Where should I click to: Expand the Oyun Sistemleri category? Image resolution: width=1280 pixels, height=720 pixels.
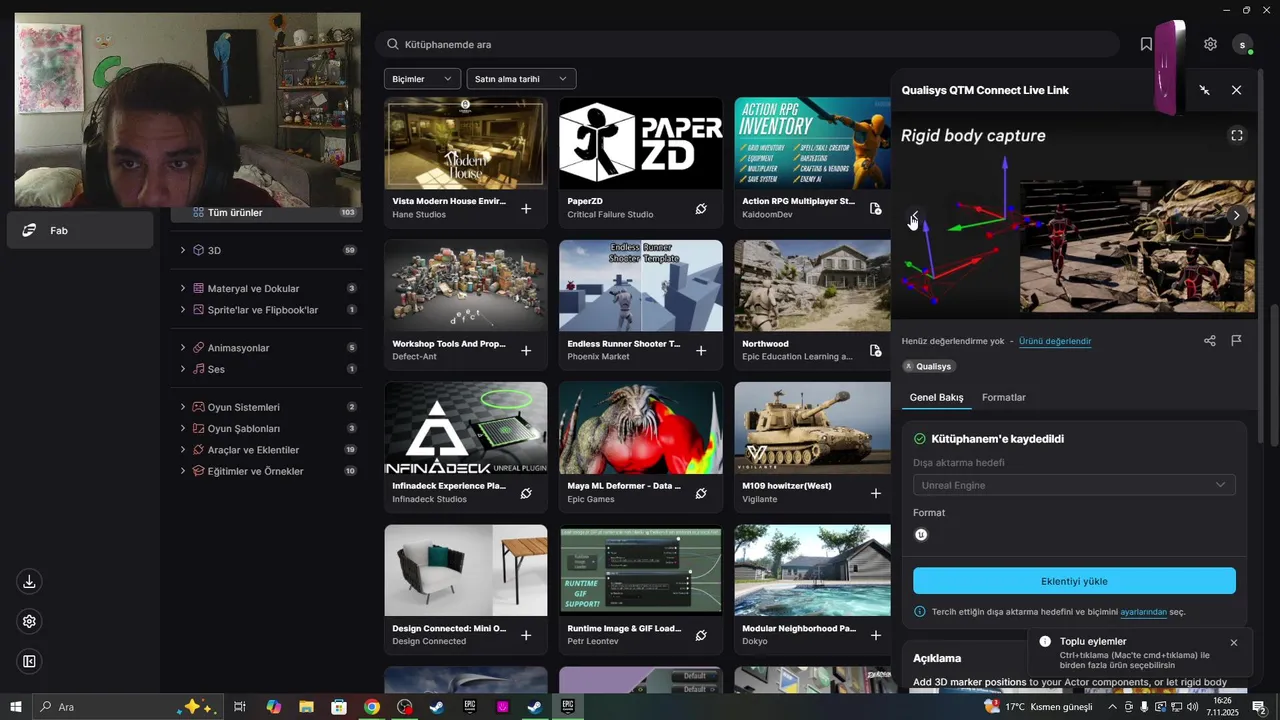point(183,407)
